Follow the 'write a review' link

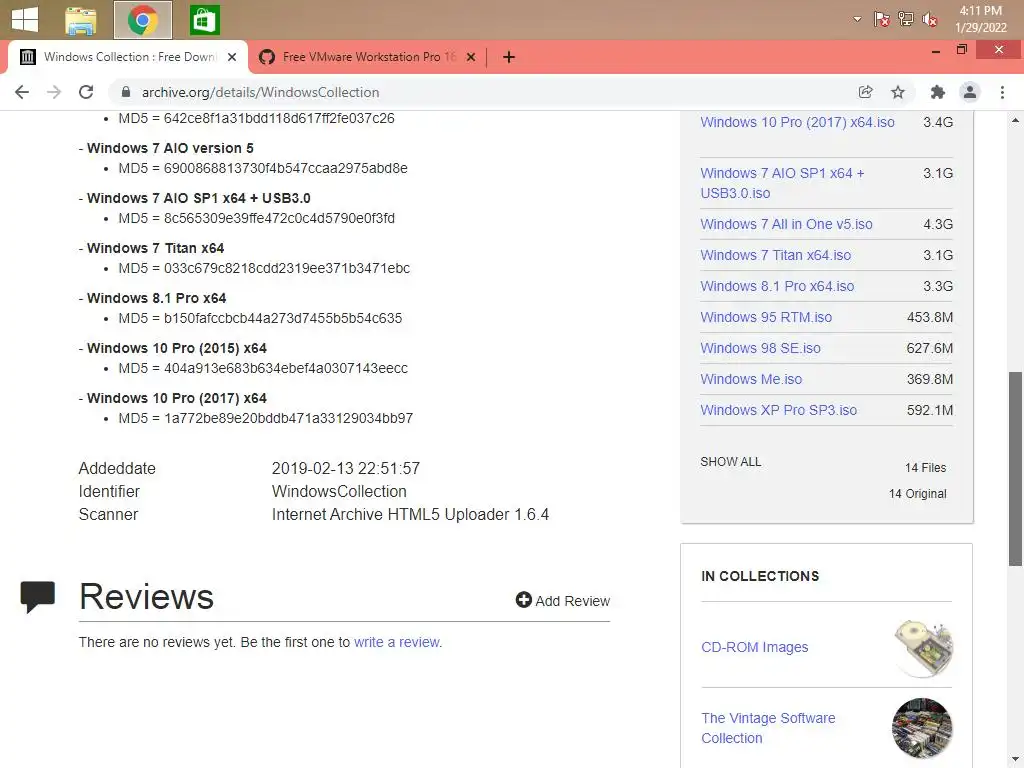pos(396,642)
